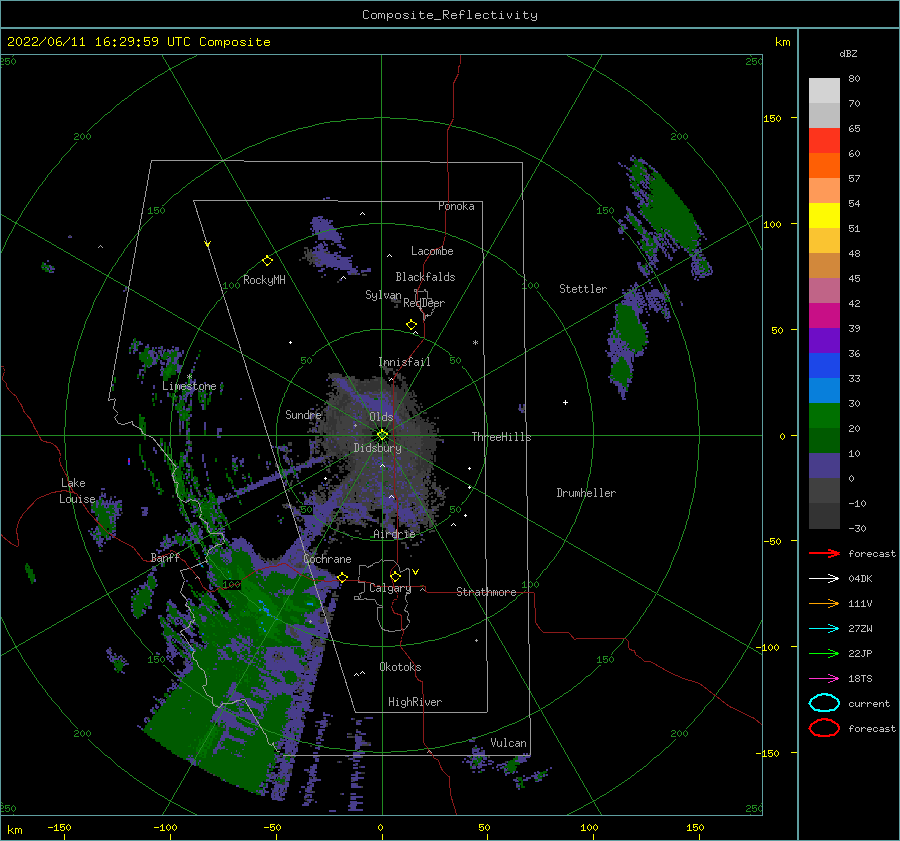The height and width of the screenshot is (841, 900).
Task: Select the Drumheller label
Action: (586, 493)
